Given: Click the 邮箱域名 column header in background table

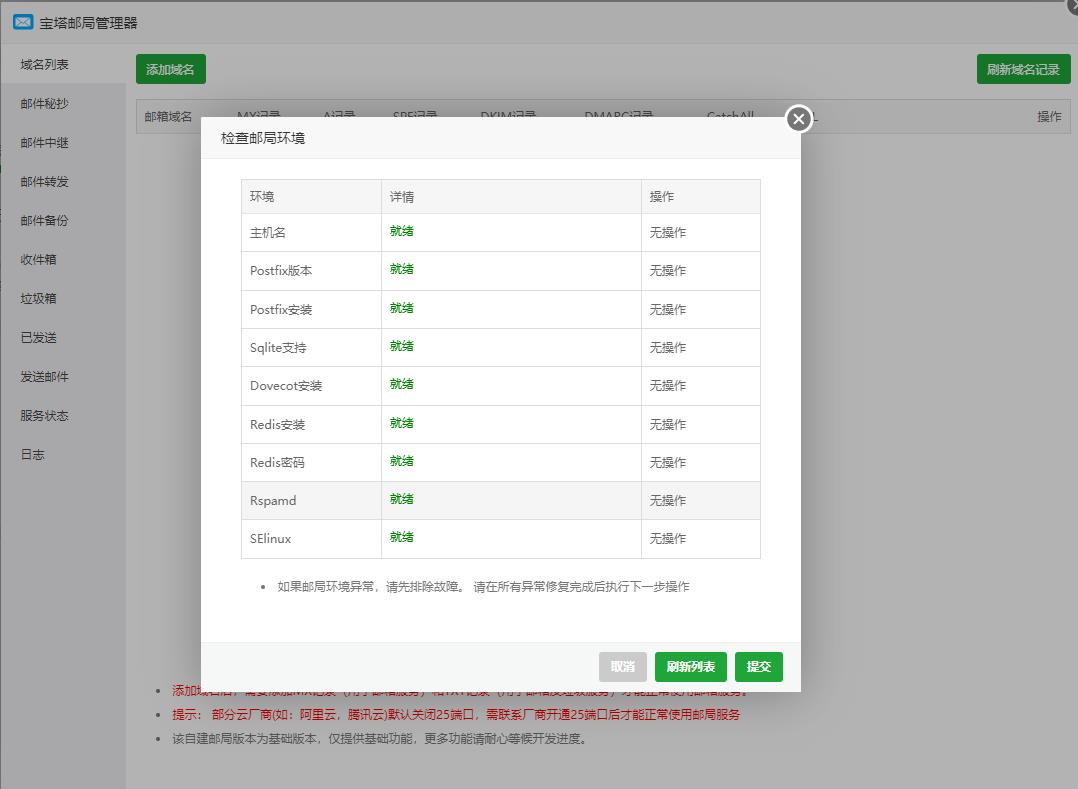Looking at the screenshot, I should pyautogui.click(x=168, y=117).
